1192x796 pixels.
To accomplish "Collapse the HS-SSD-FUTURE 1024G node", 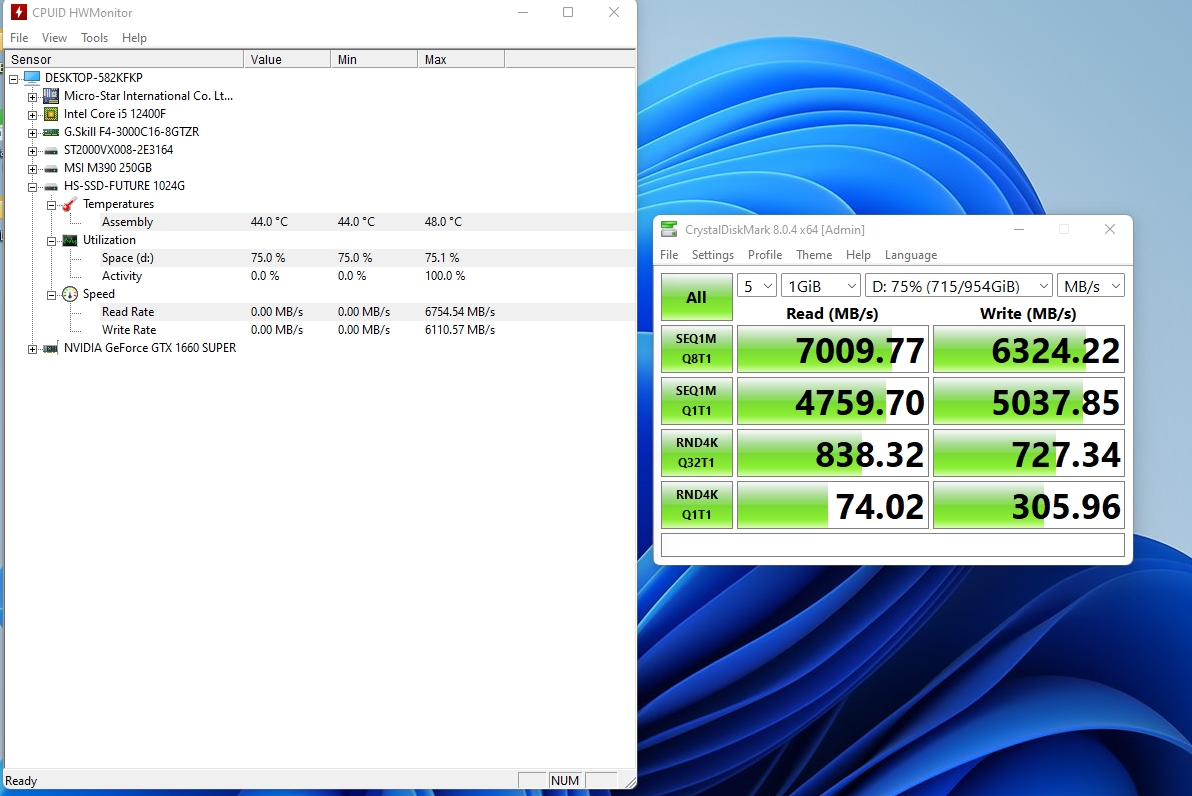I will pyautogui.click(x=33, y=186).
